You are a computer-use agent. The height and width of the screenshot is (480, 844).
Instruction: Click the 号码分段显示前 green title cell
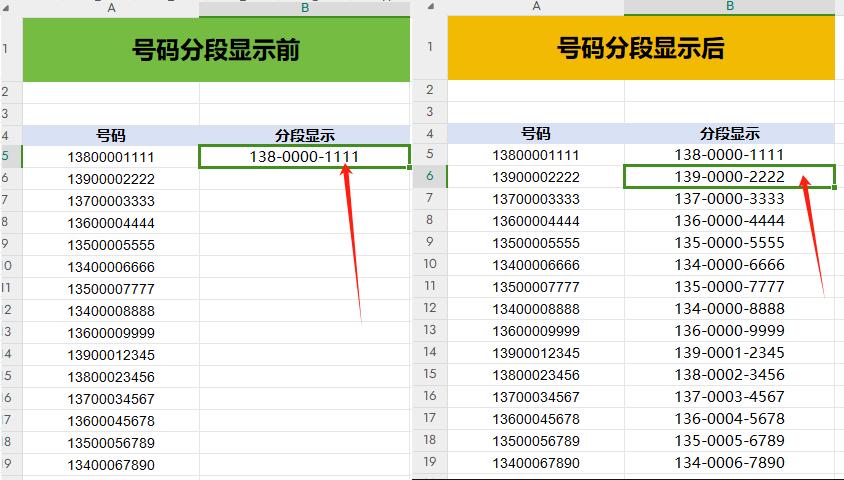[x=216, y=50]
